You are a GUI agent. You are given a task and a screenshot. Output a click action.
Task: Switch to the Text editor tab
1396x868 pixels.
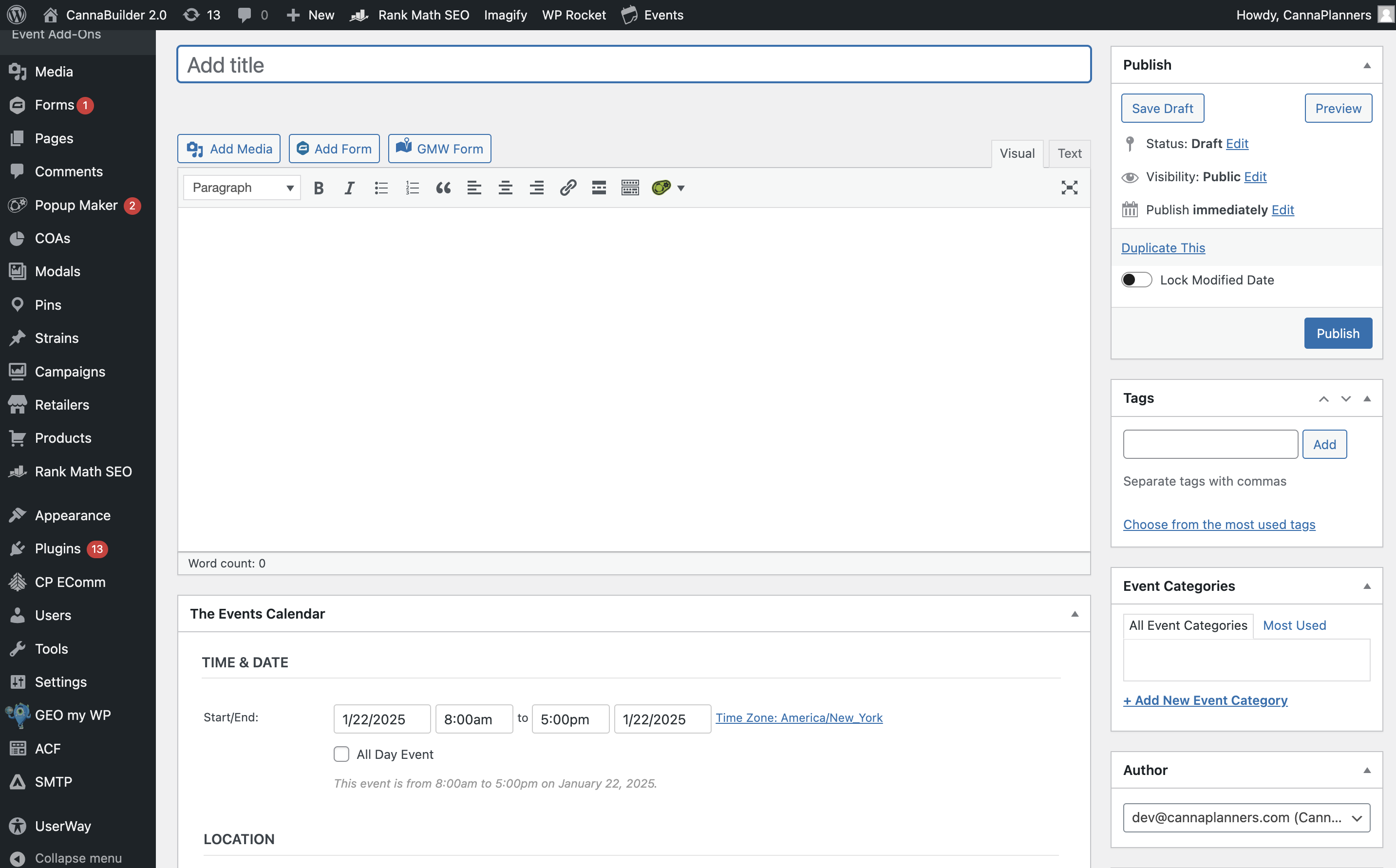(x=1069, y=153)
